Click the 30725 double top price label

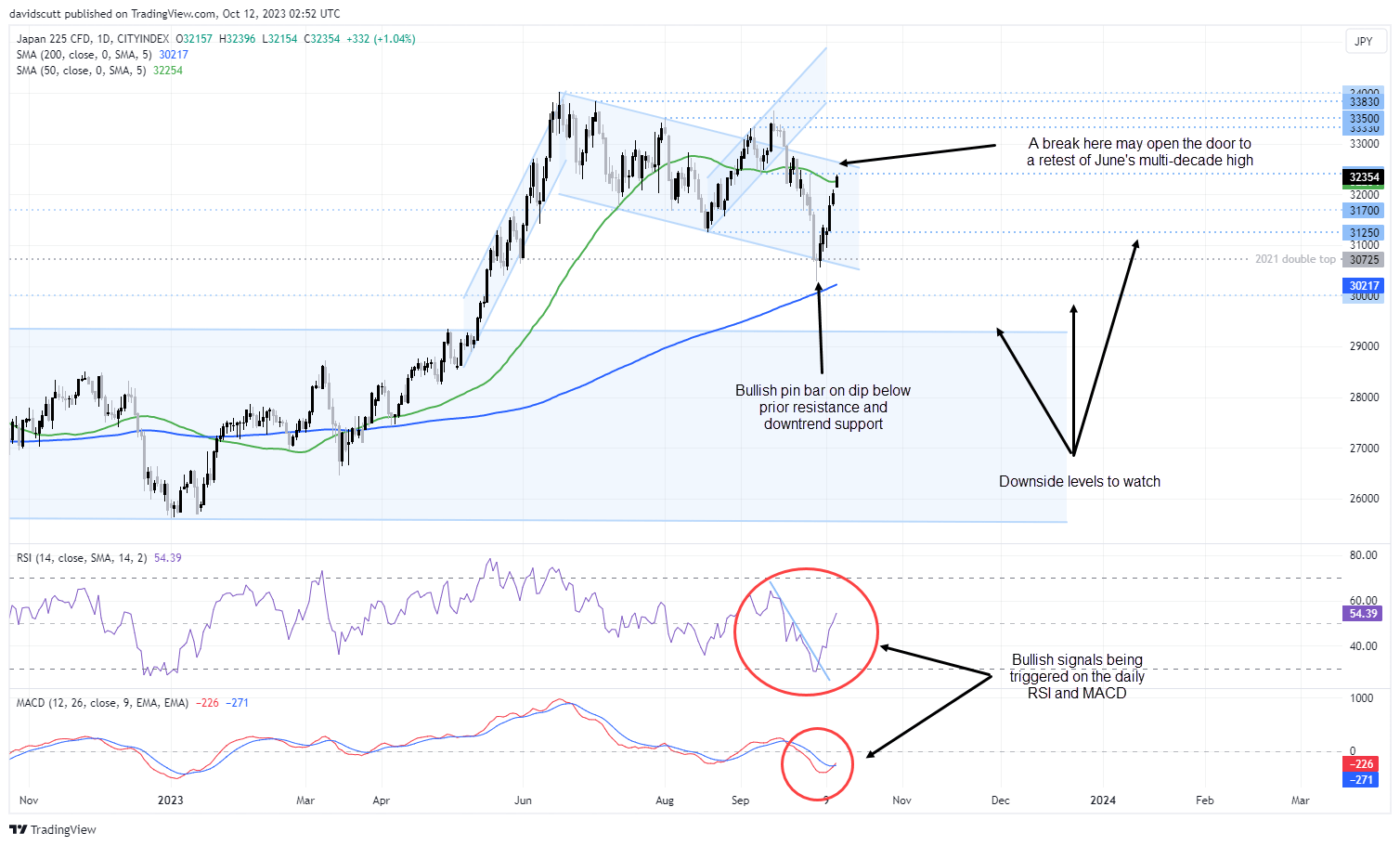pos(1364,260)
